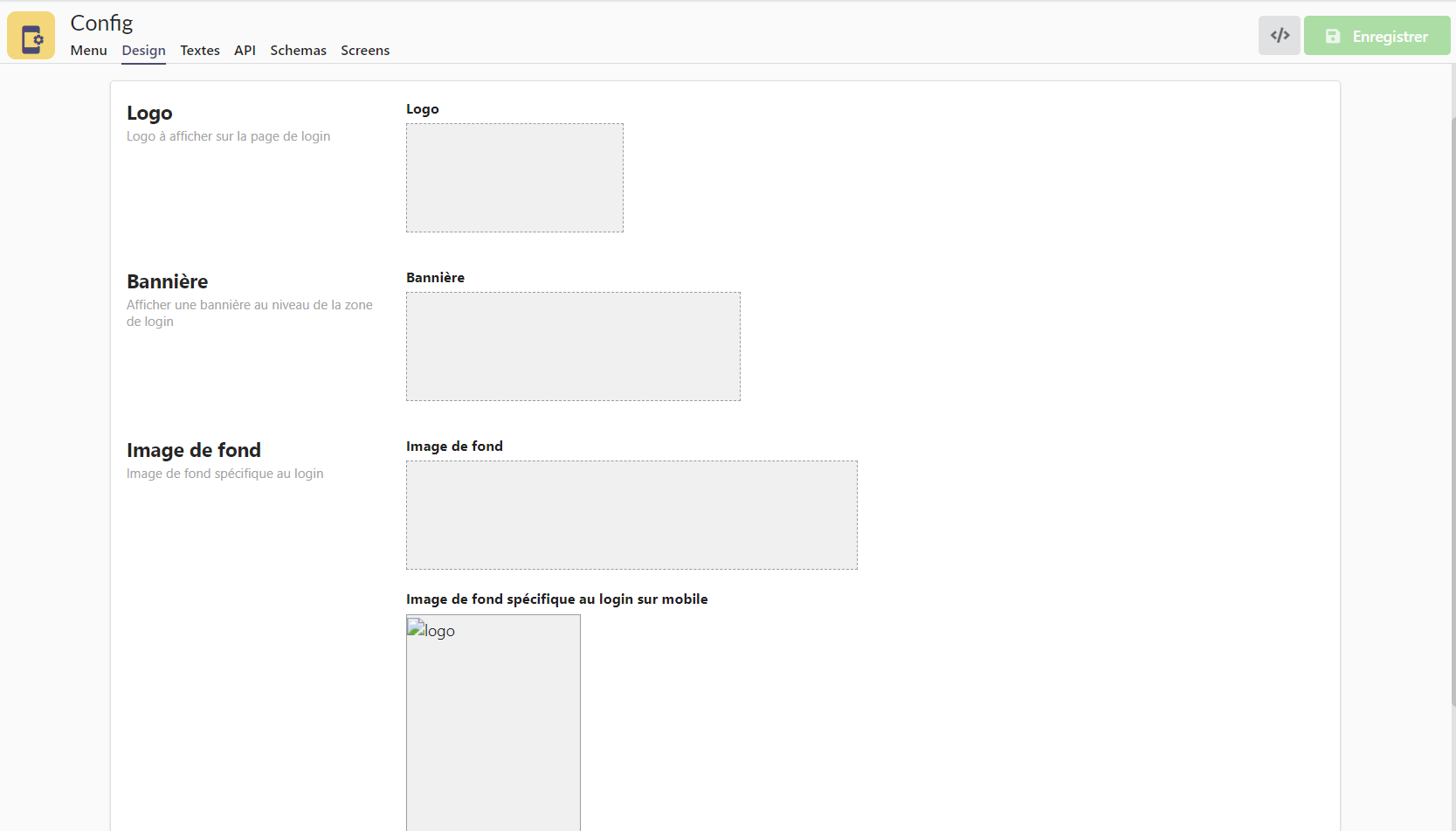Click the Config page title
This screenshot has width=1456, height=831.
tap(101, 23)
